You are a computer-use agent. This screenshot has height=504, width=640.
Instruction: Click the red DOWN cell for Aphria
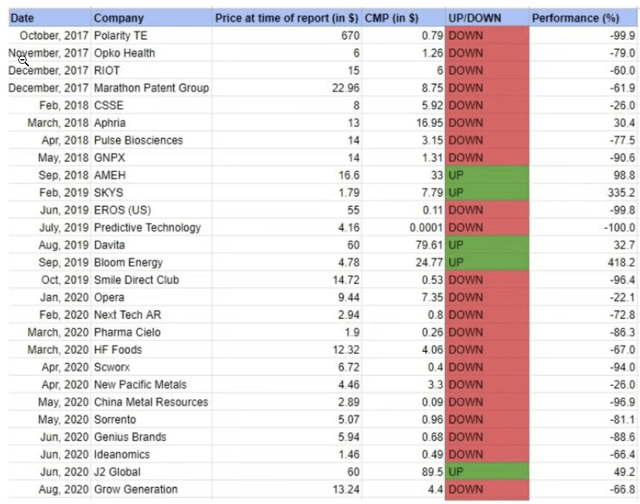pos(487,123)
